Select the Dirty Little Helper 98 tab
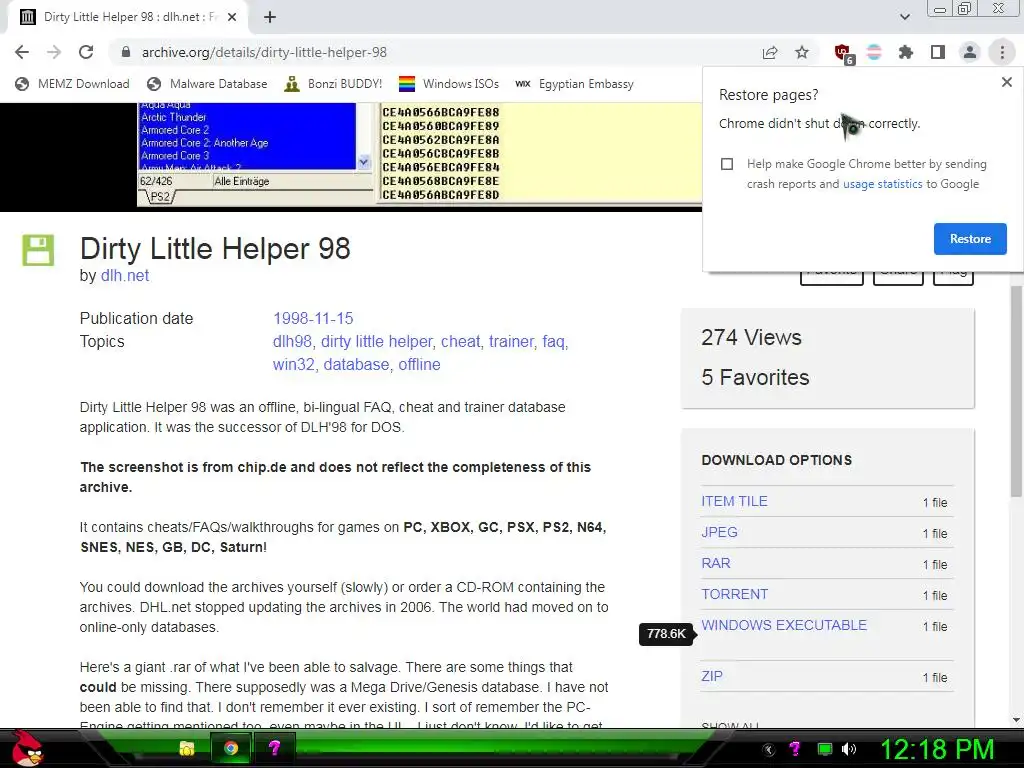1024x768 pixels. pyautogui.click(x=127, y=17)
